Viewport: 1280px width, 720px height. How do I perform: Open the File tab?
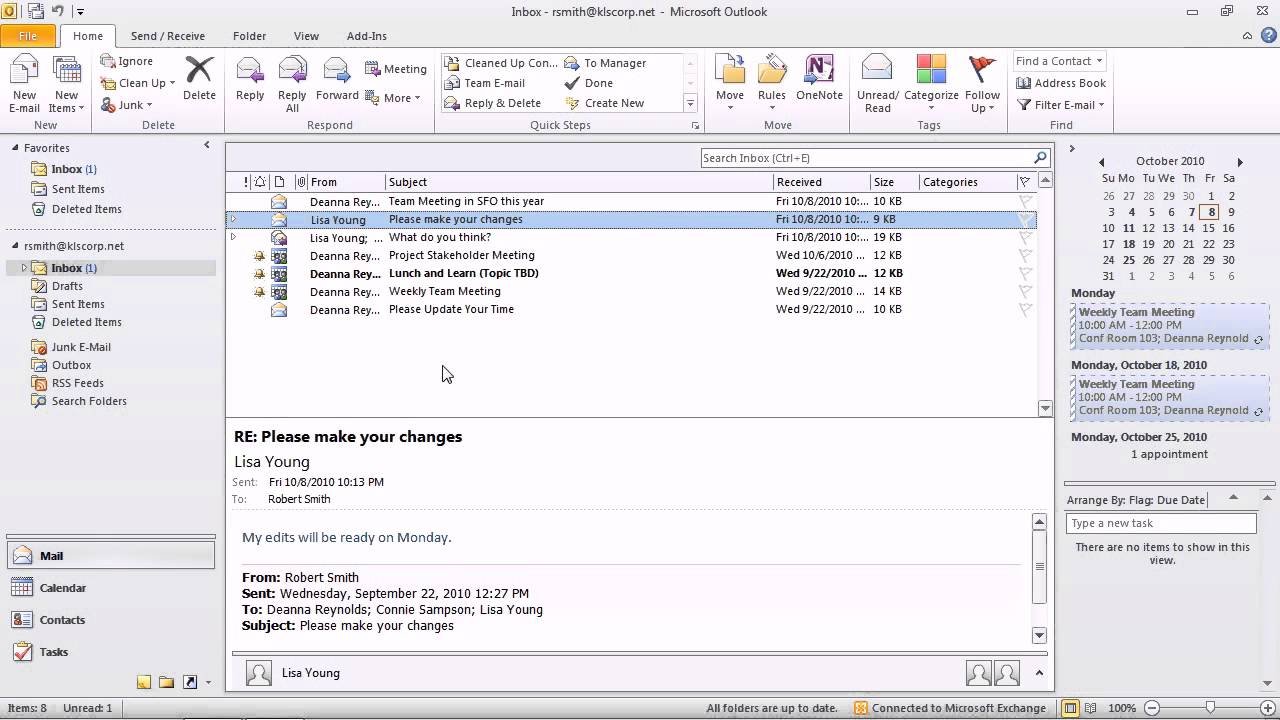click(28, 36)
